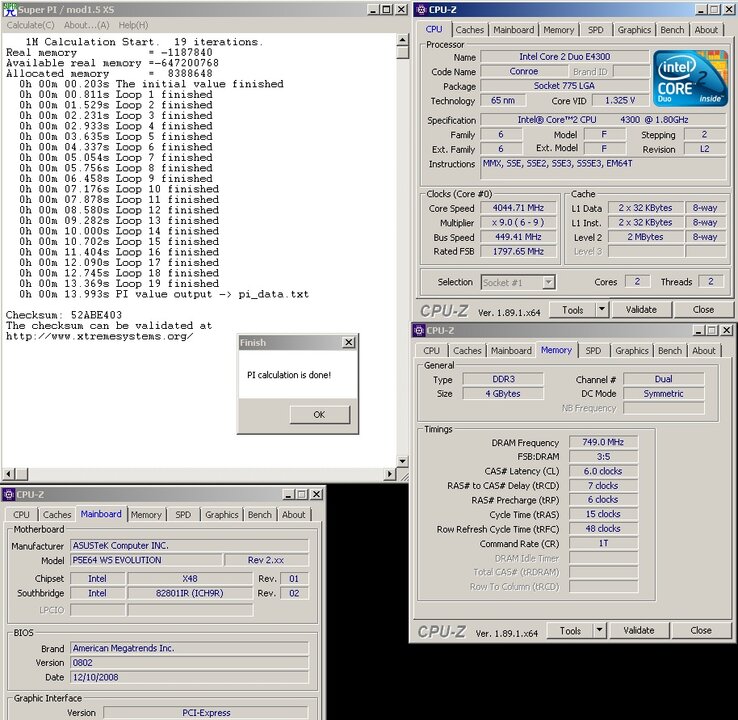Click the Core Speed 4044.71 MHz value
Screen dimensions: 738x720
[x=518, y=208]
